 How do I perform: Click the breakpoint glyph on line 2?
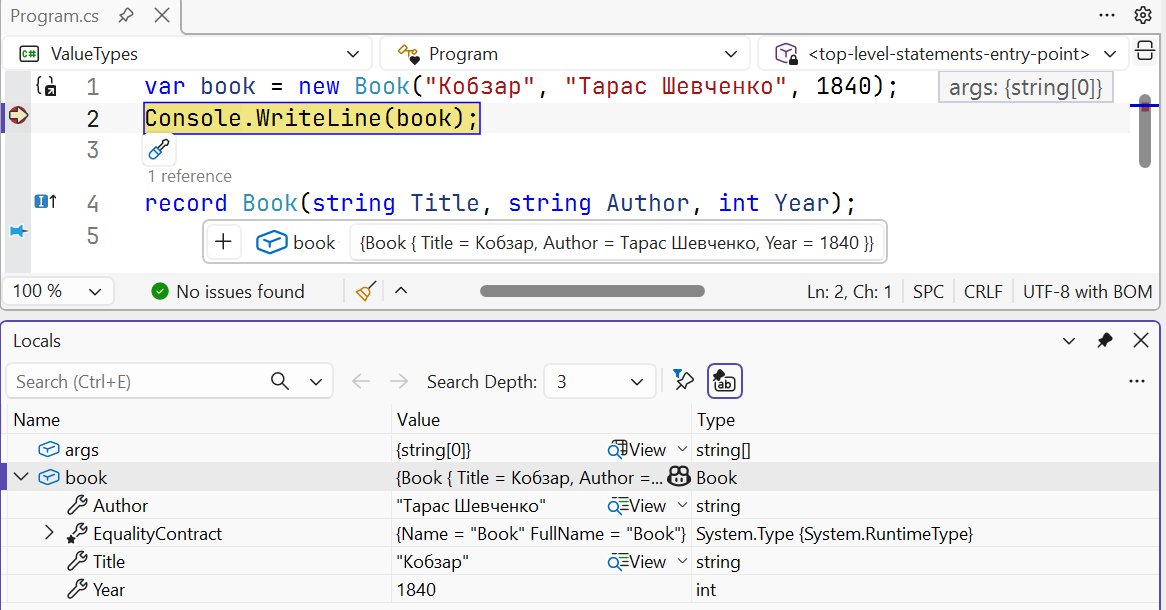pyautogui.click(x=18, y=115)
